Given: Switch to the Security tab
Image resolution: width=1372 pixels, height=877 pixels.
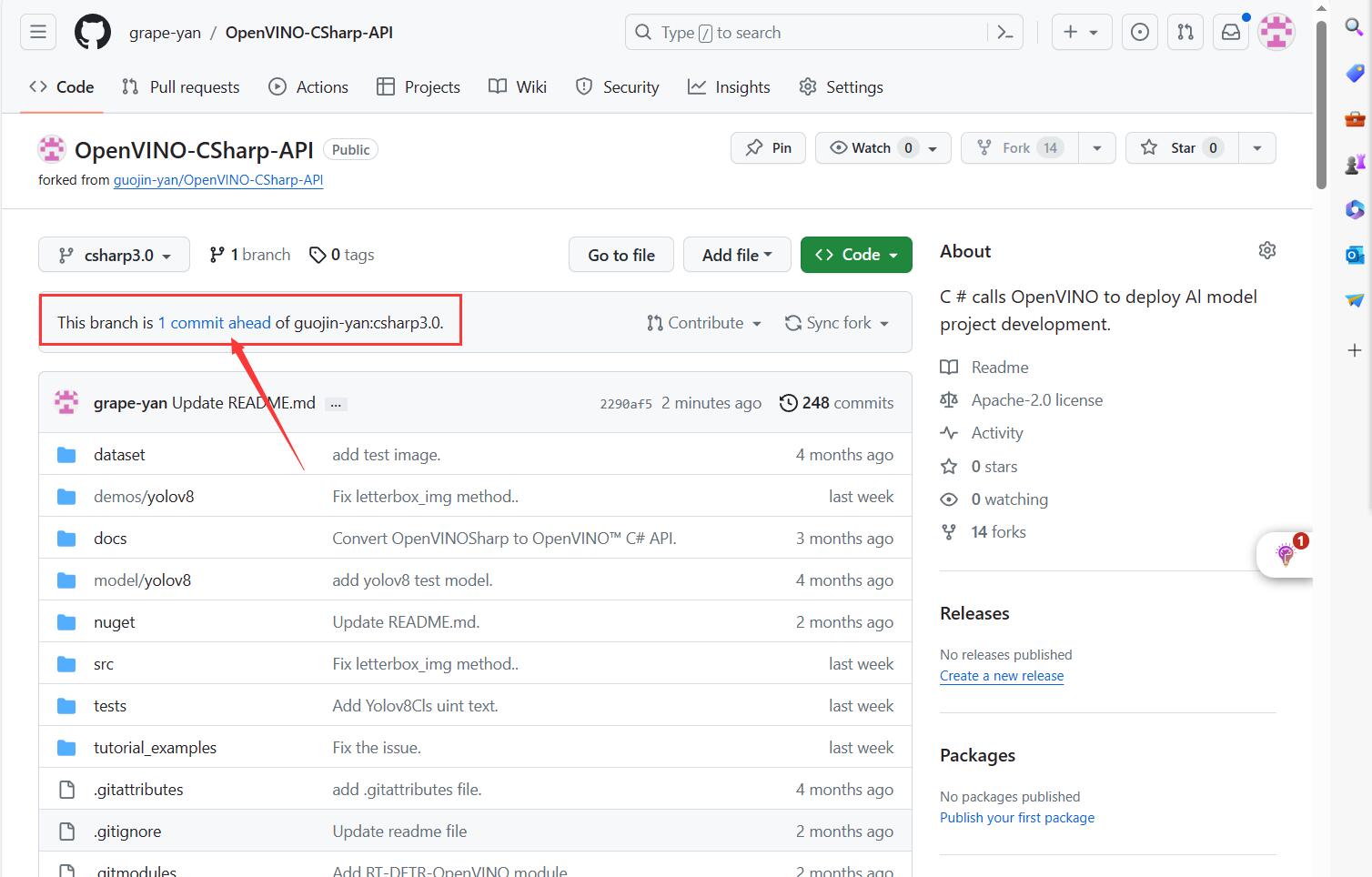Looking at the screenshot, I should click(x=618, y=87).
